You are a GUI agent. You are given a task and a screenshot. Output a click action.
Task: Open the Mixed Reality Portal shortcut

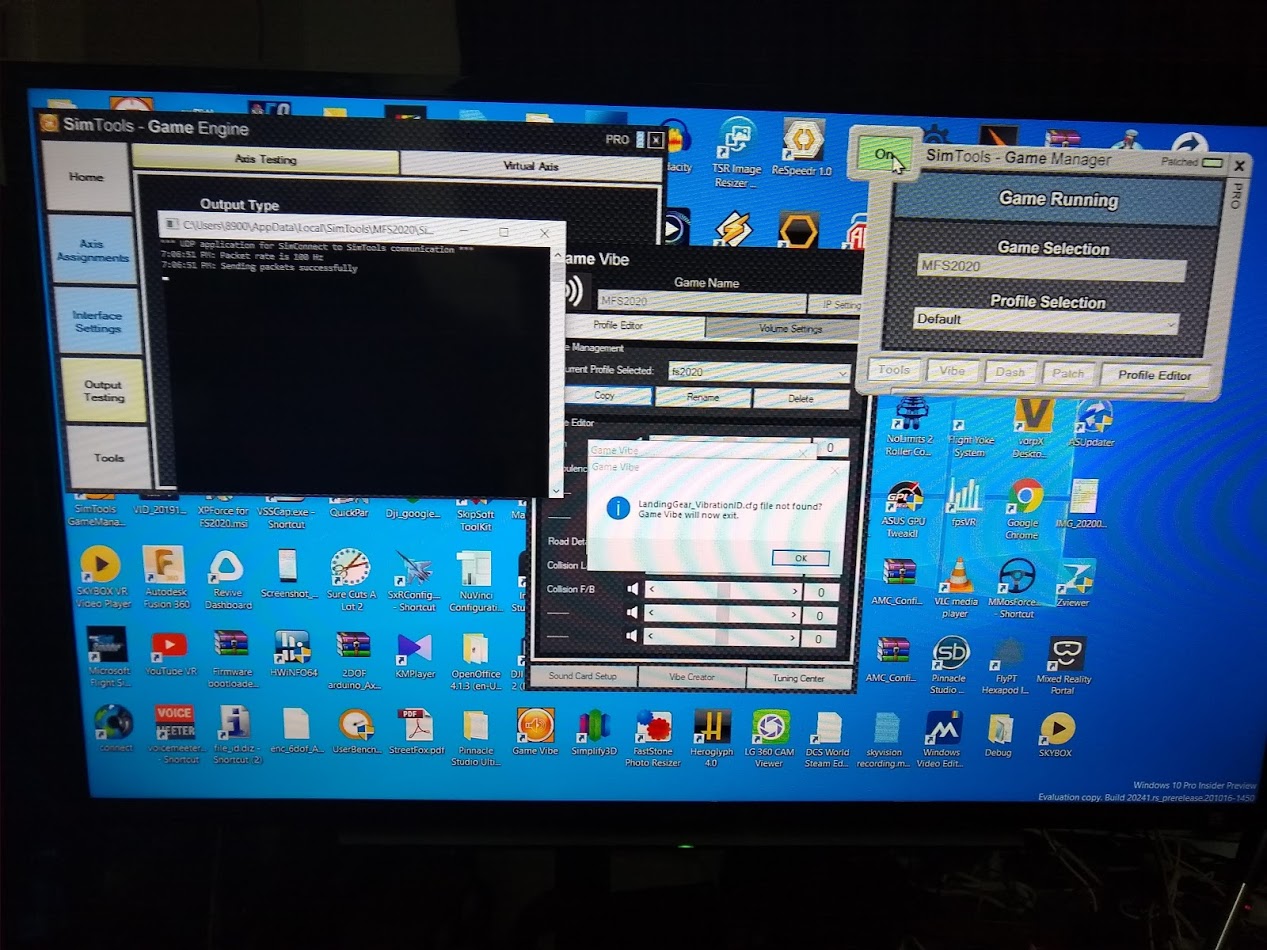pos(1064,665)
